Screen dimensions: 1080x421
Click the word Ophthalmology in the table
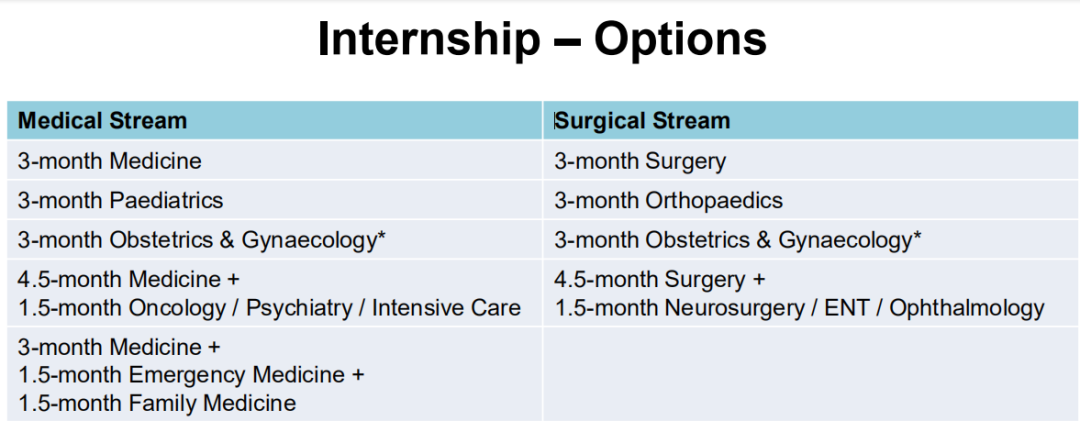click(x=968, y=308)
